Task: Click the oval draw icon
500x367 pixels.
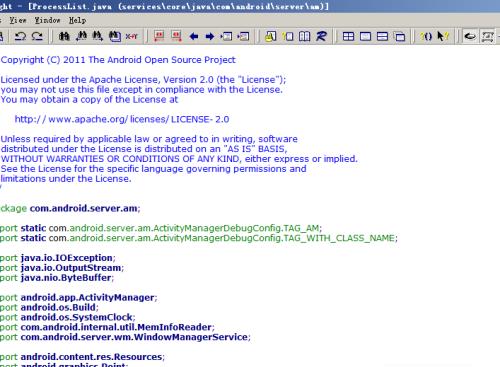Action: (x=470, y=36)
